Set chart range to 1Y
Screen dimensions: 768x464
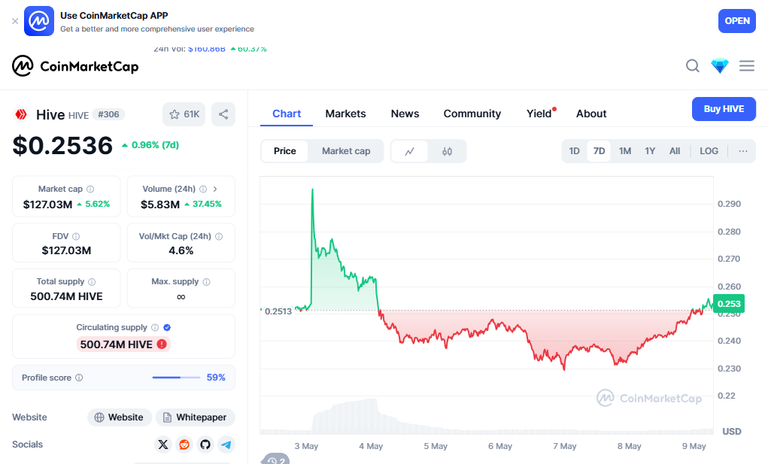[650, 151]
